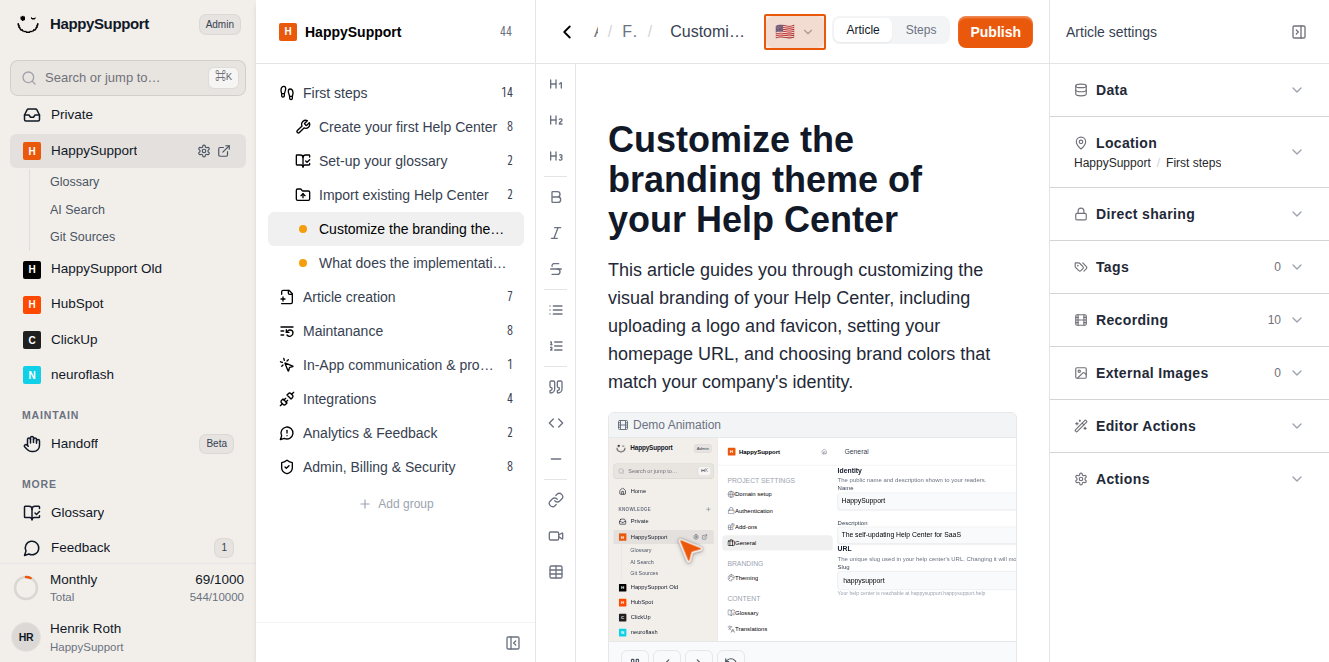Viewport: 1329px width, 662px height.
Task: Insert a block quote
Action: (556, 387)
